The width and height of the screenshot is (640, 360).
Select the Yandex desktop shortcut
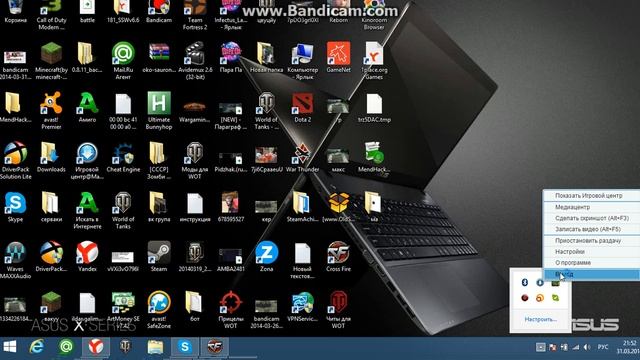point(87,257)
